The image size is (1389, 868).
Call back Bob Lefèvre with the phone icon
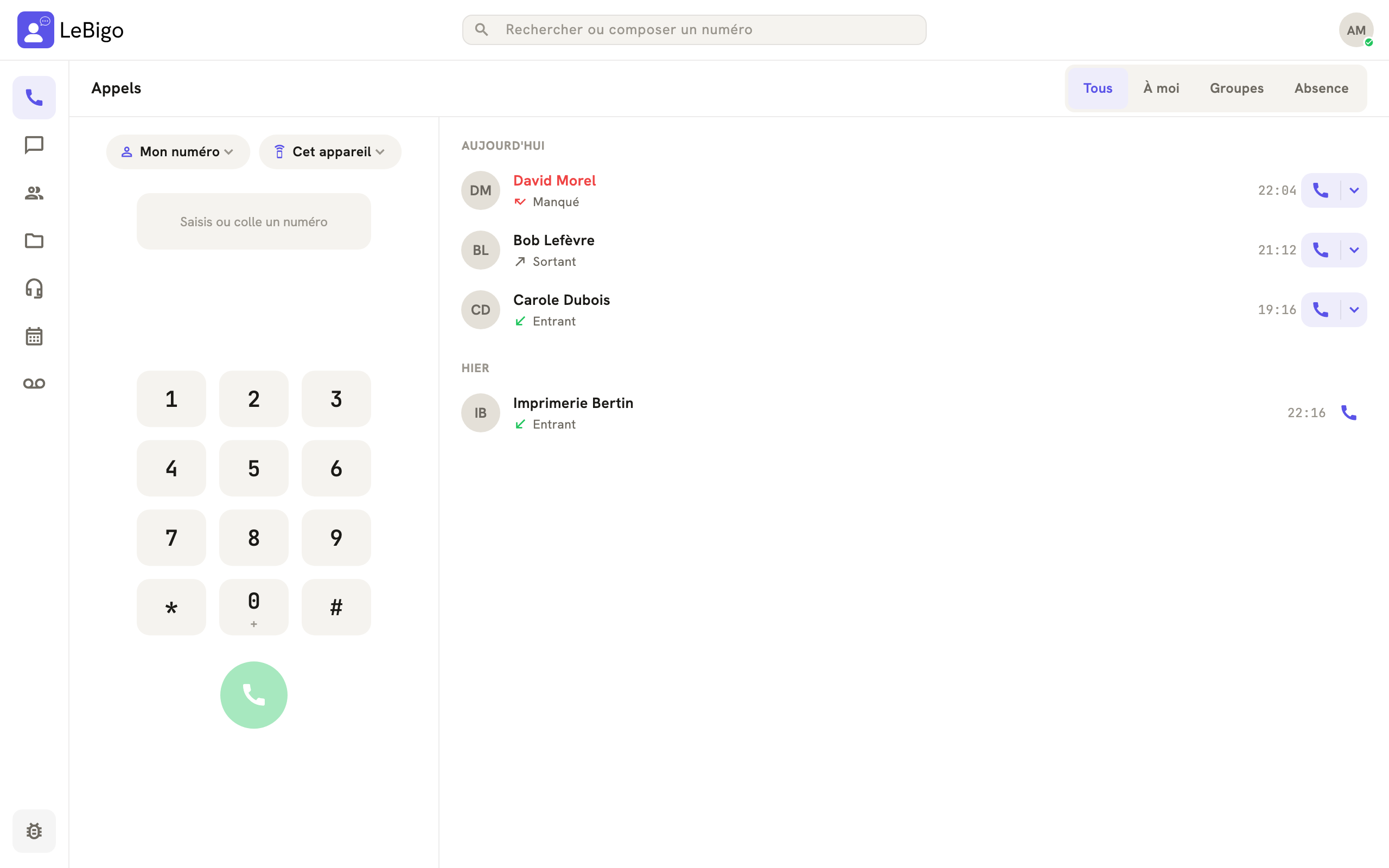[x=1321, y=250]
